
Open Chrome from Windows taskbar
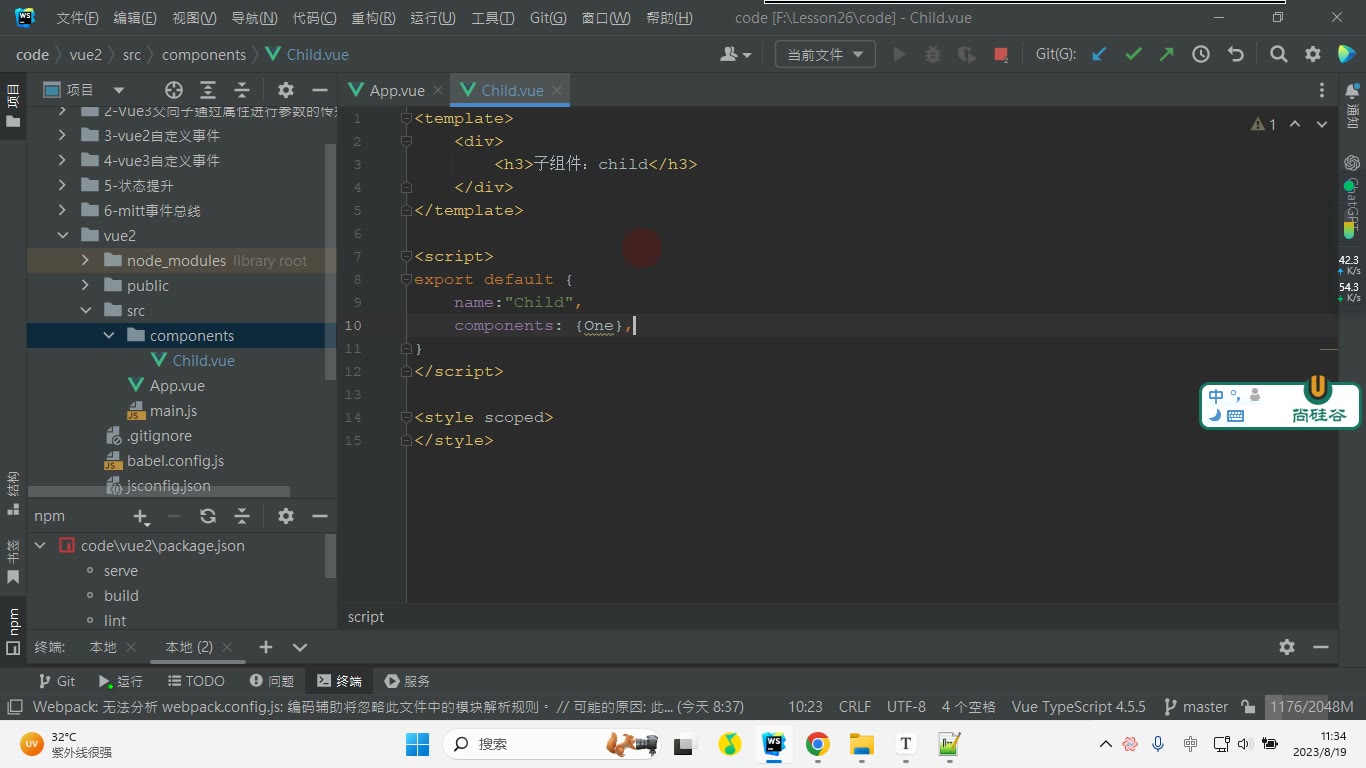[818, 744]
